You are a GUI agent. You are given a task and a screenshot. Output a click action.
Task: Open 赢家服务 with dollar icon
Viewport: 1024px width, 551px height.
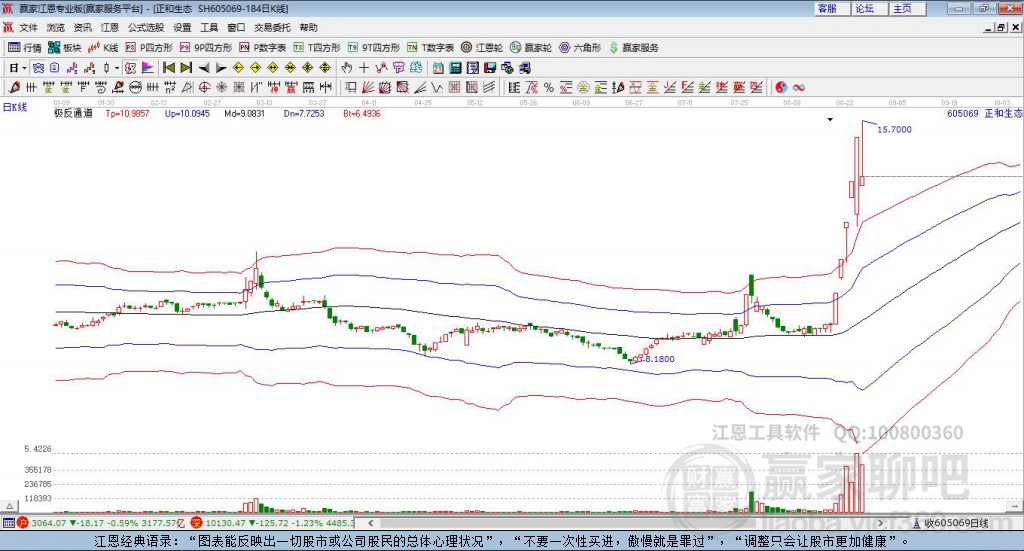pyautogui.click(x=633, y=48)
